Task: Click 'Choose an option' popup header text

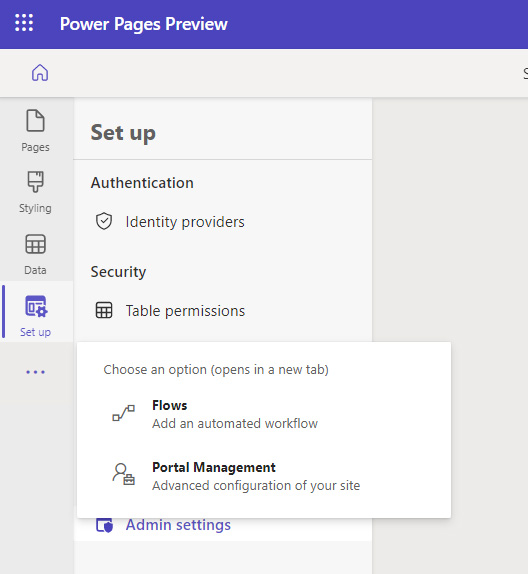Action: click(216, 370)
